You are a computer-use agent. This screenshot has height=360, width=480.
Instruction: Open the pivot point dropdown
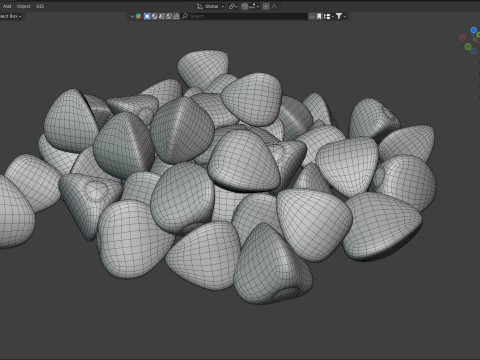(233, 6)
